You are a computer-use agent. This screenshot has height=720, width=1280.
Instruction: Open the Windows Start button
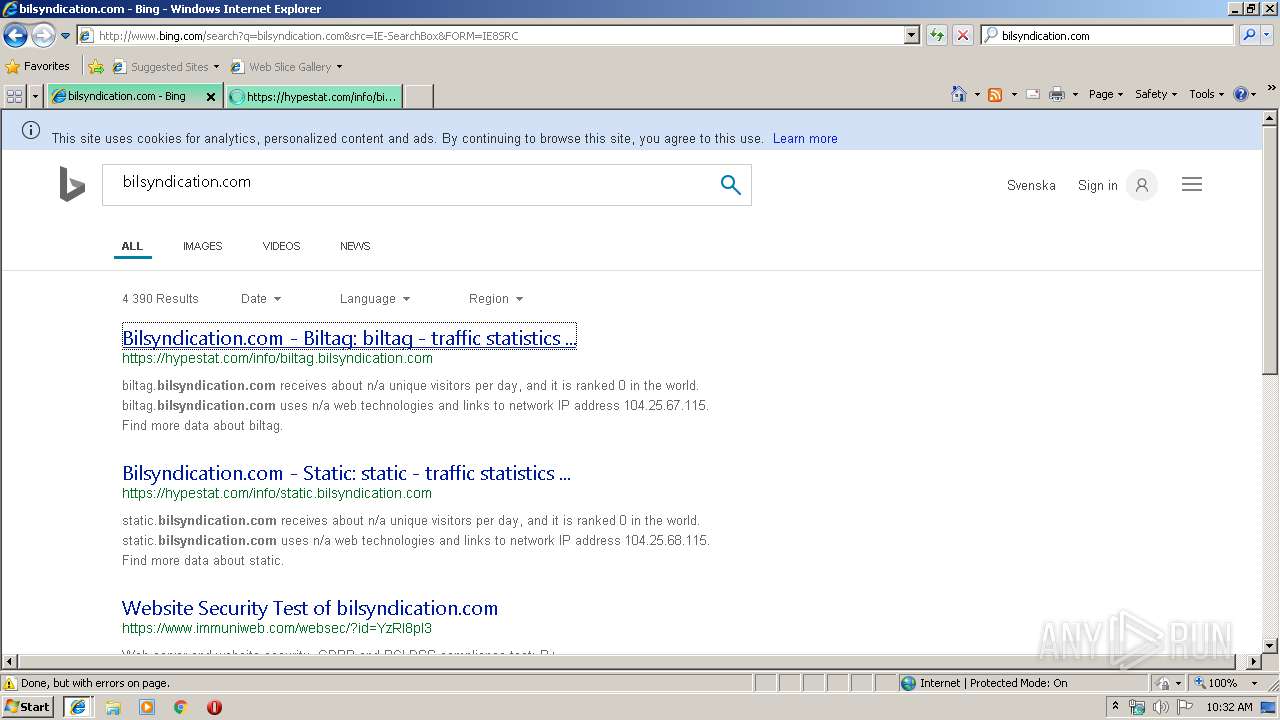(x=28, y=706)
